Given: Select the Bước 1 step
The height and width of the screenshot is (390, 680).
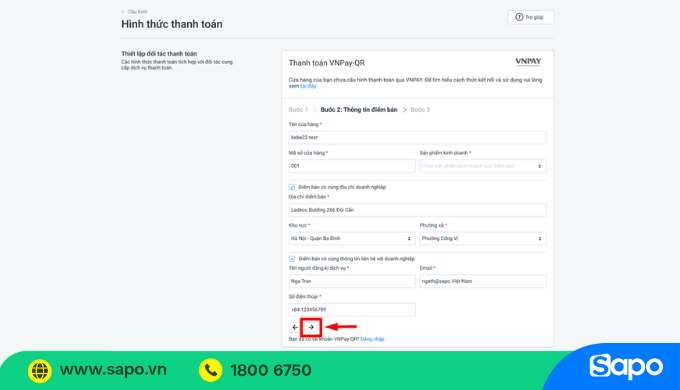Looking at the screenshot, I should coord(298,110).
